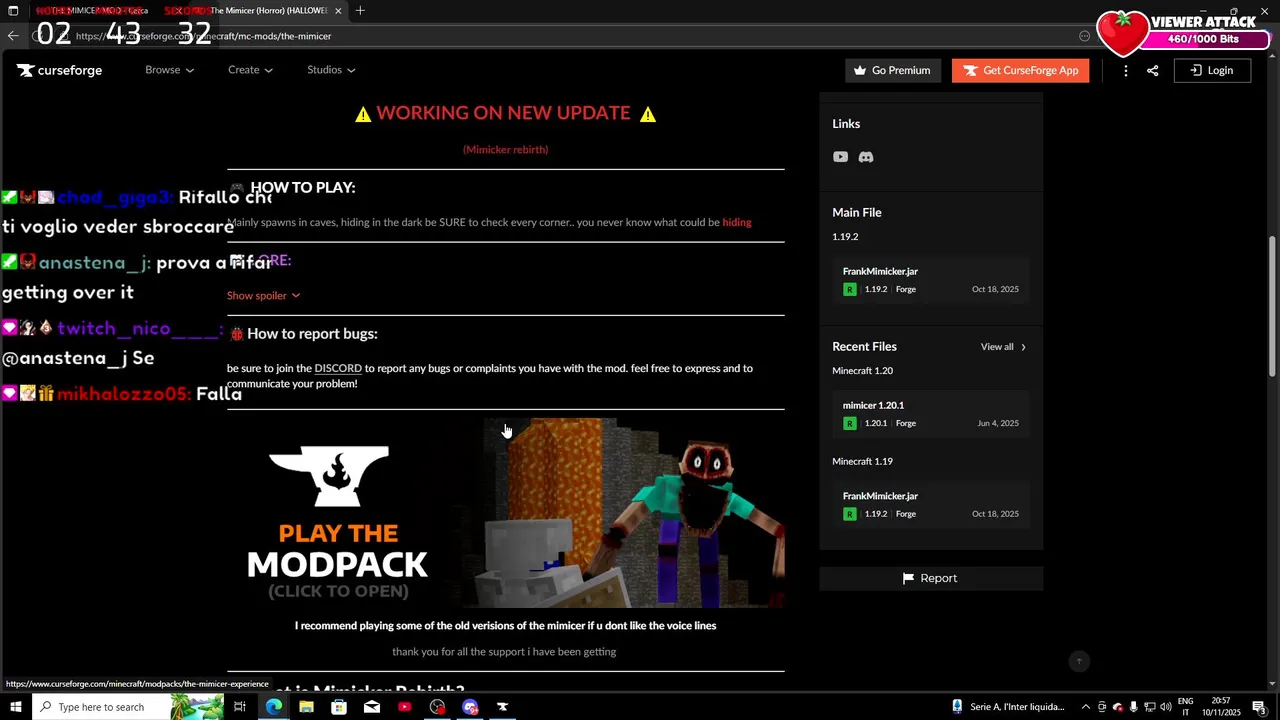Open Mail app from taskbar
Image resolution: width=1280 pixels, height=720 pixels.
point(372,707)
